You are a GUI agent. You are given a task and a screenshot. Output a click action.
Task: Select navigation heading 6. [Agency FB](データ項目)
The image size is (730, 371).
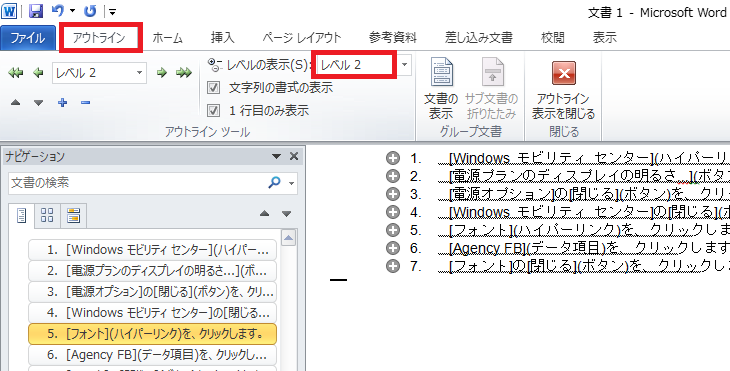152,355
